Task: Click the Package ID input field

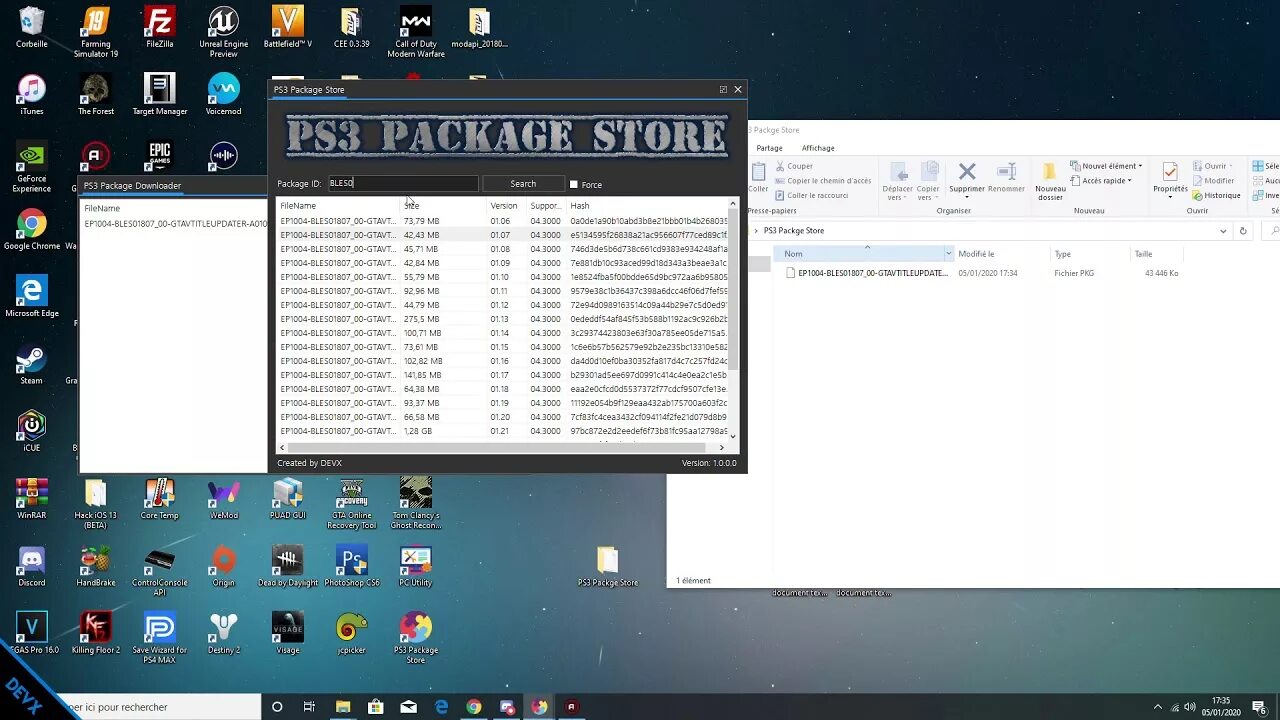Action: click(x=402, y=184)
